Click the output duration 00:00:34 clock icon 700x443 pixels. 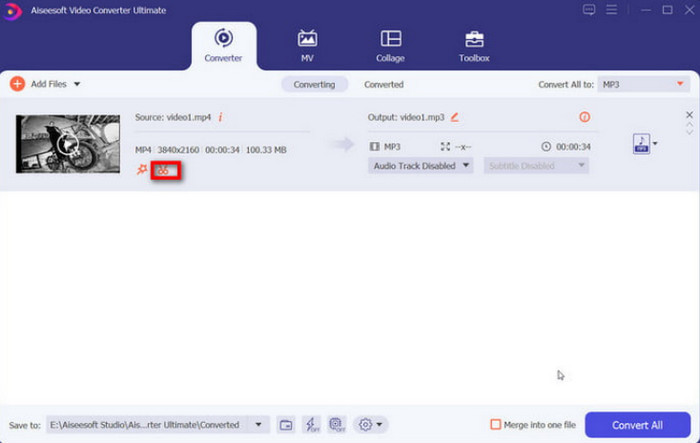click(x=546, y=146)
